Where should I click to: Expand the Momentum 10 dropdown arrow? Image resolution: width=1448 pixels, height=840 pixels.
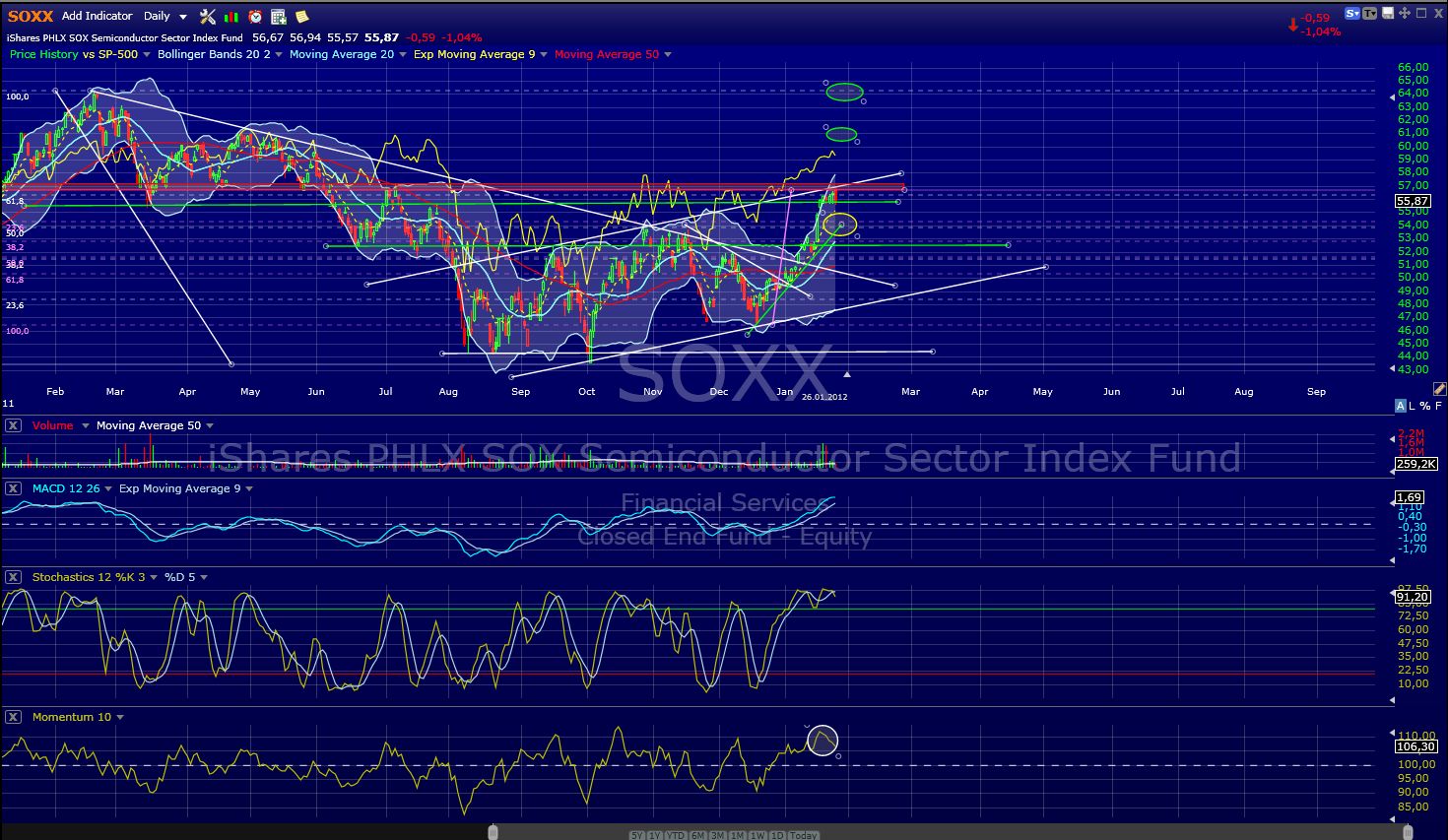(x=120, y=718)
